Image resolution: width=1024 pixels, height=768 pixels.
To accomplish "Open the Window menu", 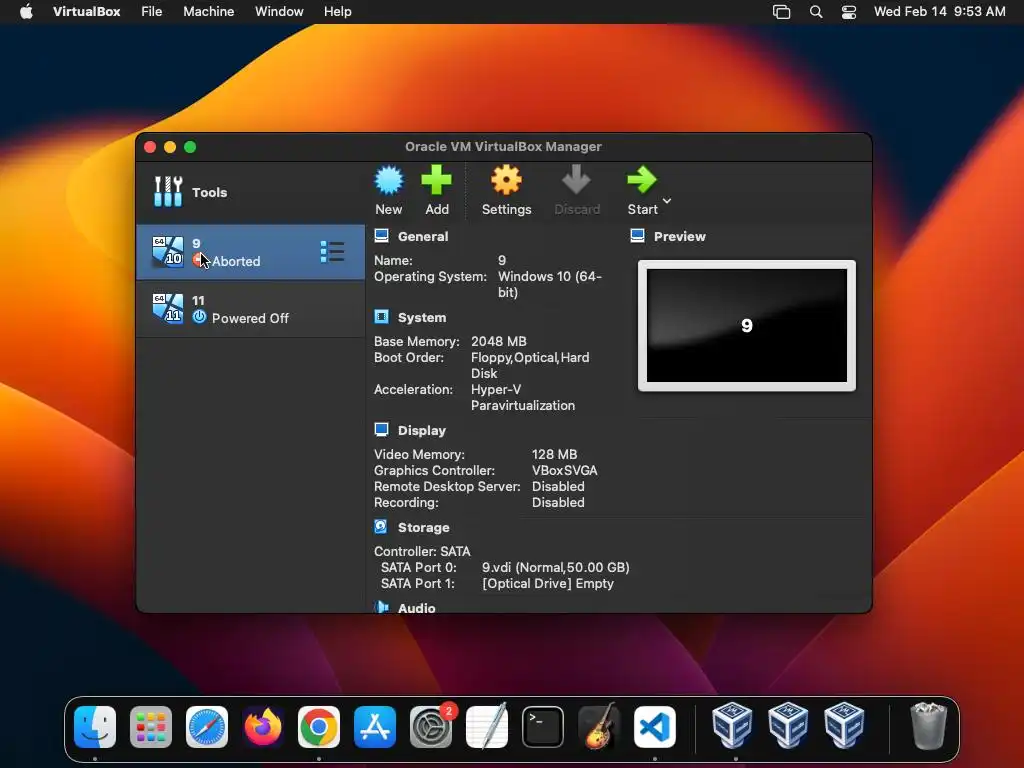I will click(279, 12).
